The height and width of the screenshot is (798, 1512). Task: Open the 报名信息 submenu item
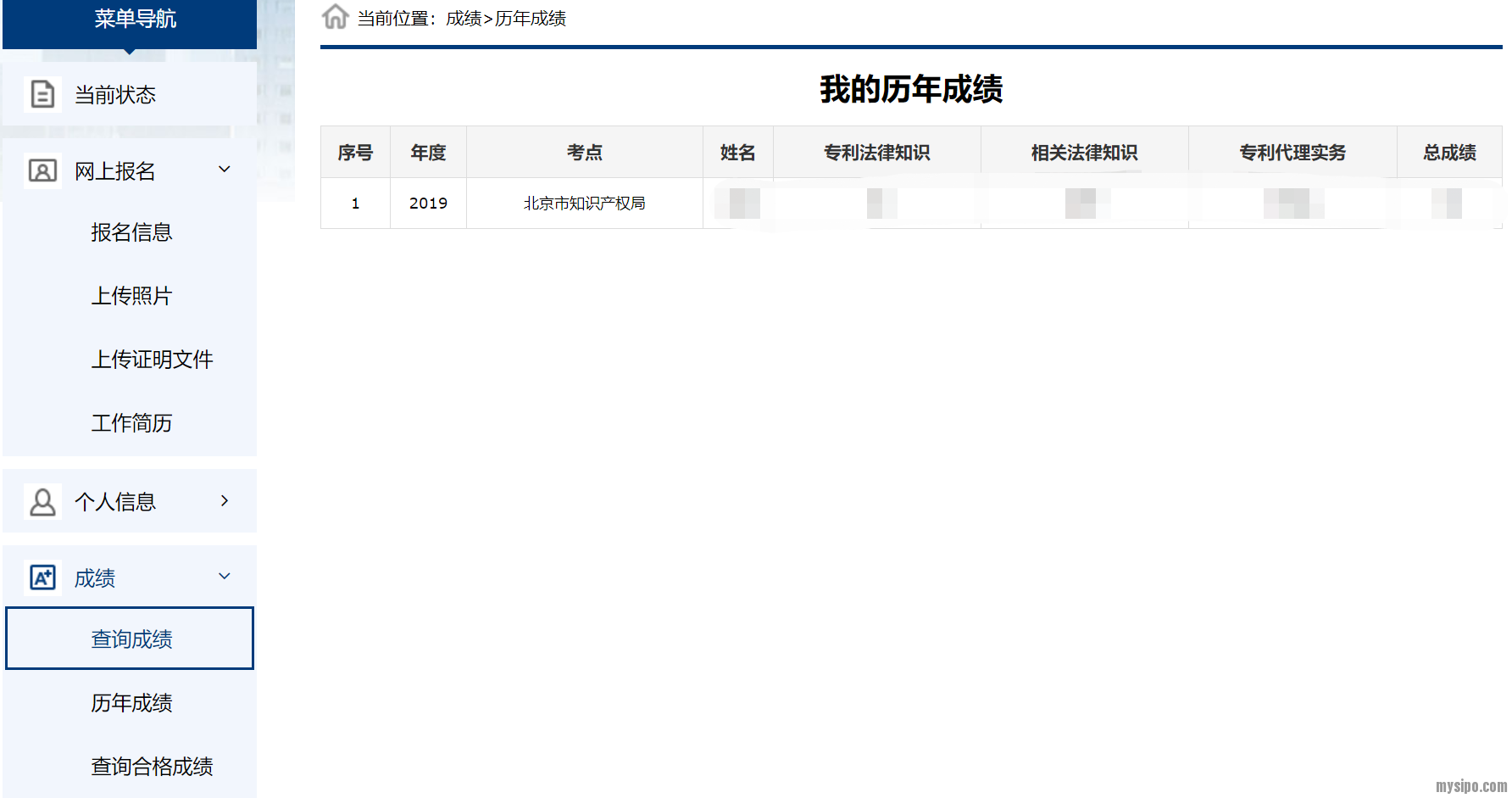click(131, 232)
